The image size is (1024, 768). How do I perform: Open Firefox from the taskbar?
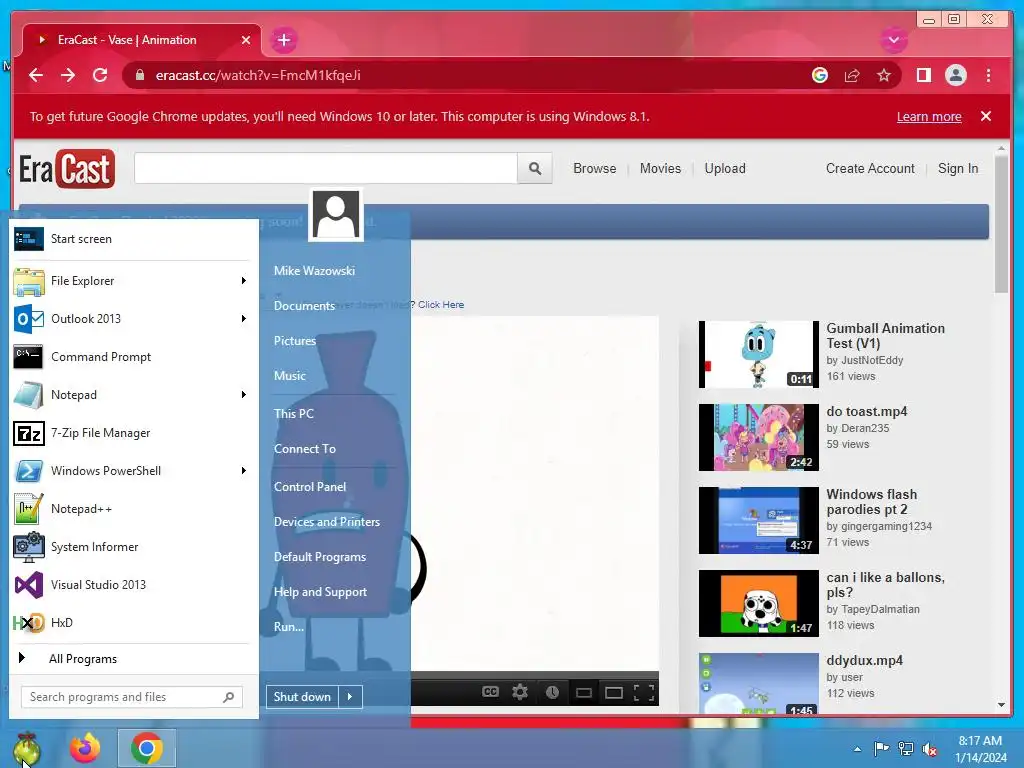(85, 748)
